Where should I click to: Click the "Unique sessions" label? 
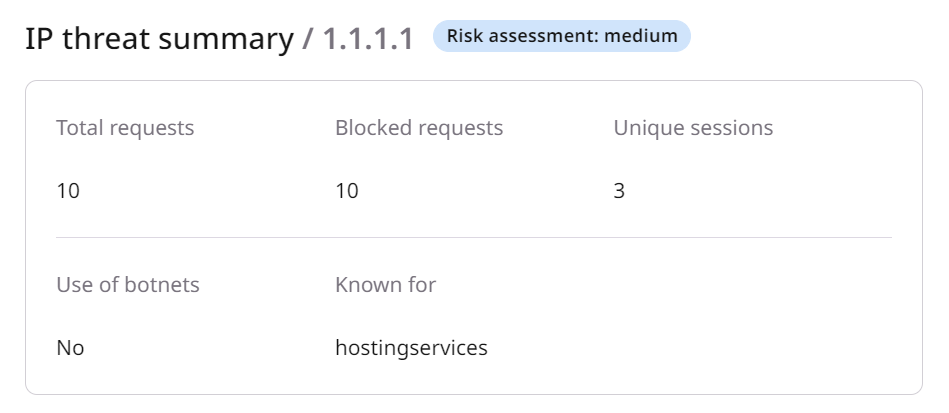(x=693, y=128)
